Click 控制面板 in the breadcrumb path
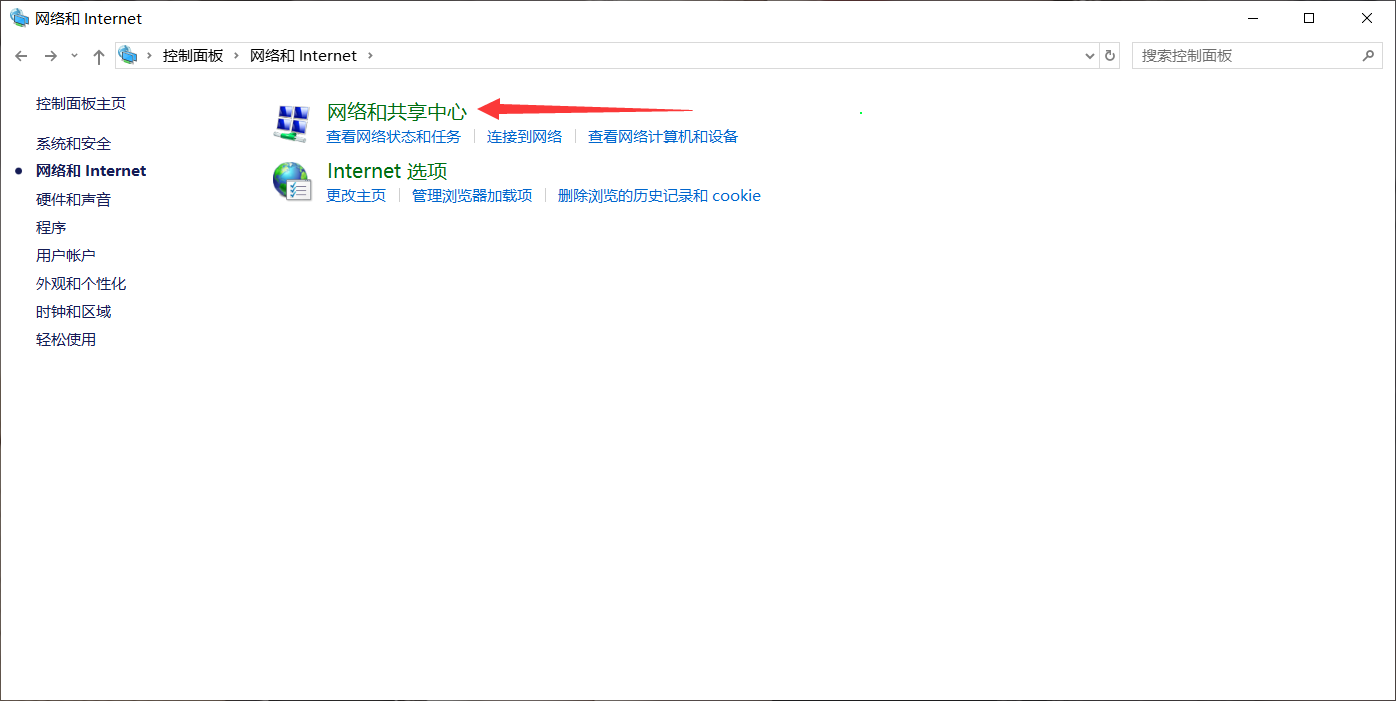1396x701 pixels. click(193, 55)
